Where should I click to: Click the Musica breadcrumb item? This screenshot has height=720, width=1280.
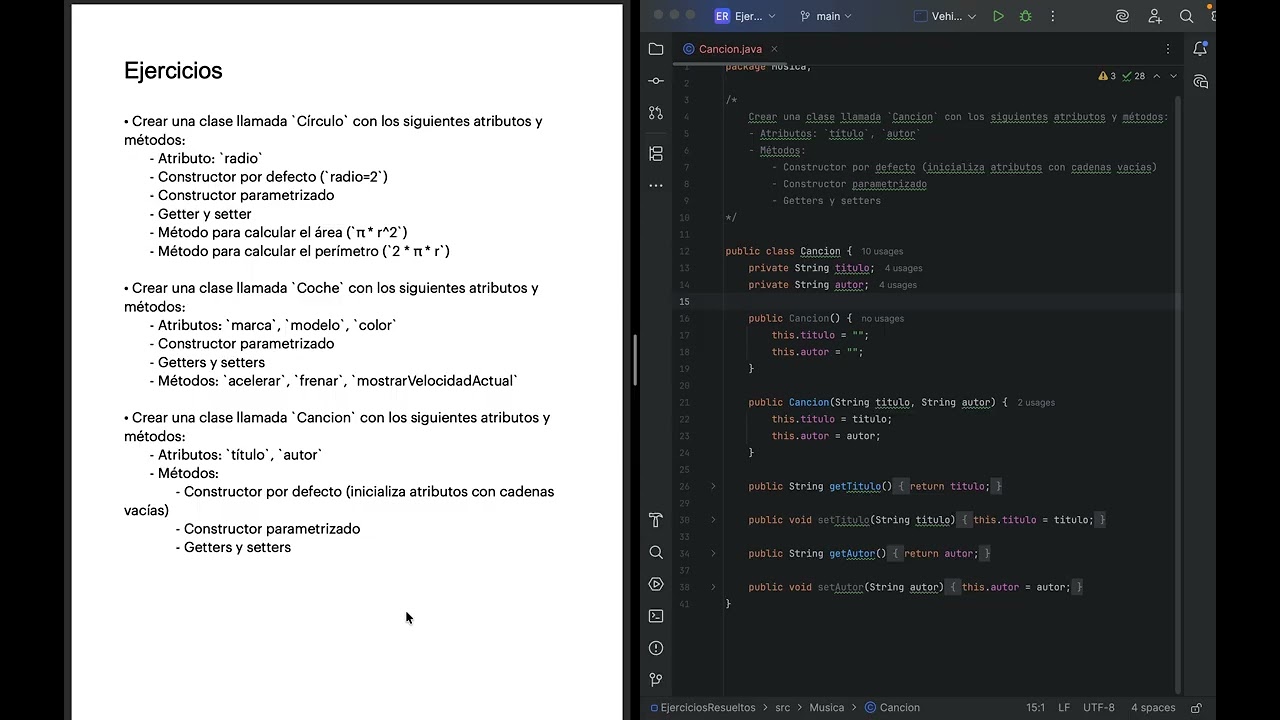(826, 708)
